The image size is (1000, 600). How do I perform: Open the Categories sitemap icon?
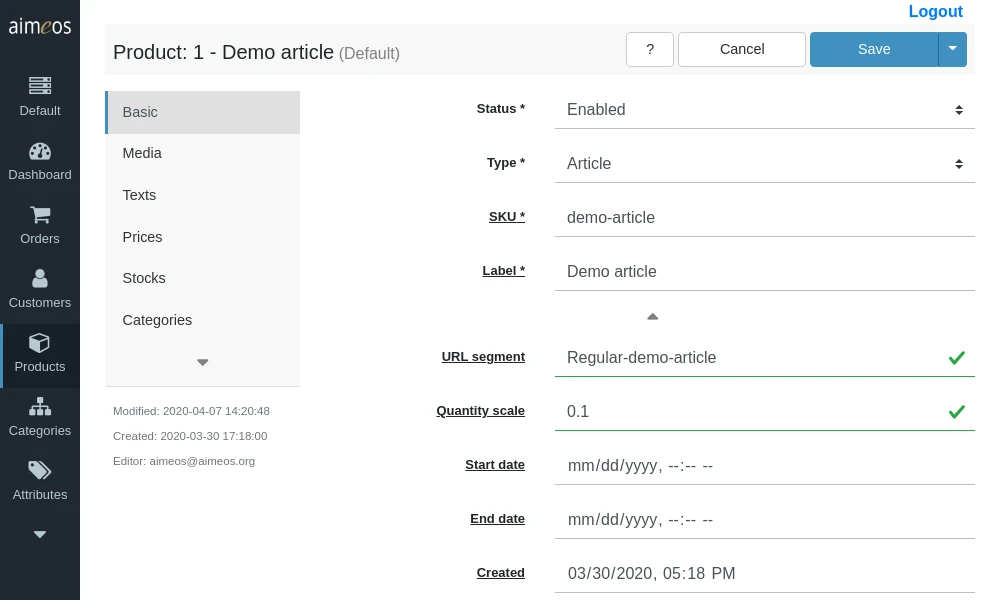point(40,407)
